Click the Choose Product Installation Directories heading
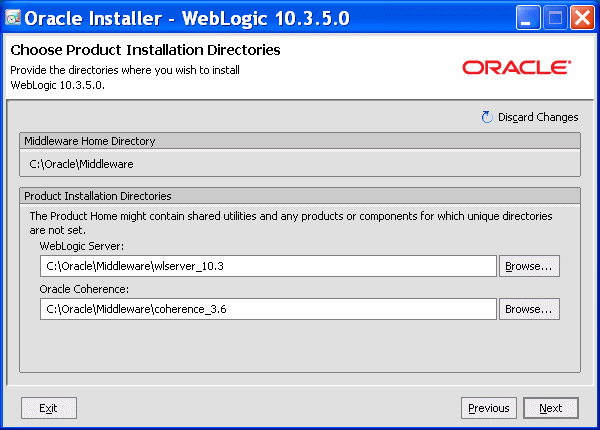This screenshot has height=430, width=600. 145,50
